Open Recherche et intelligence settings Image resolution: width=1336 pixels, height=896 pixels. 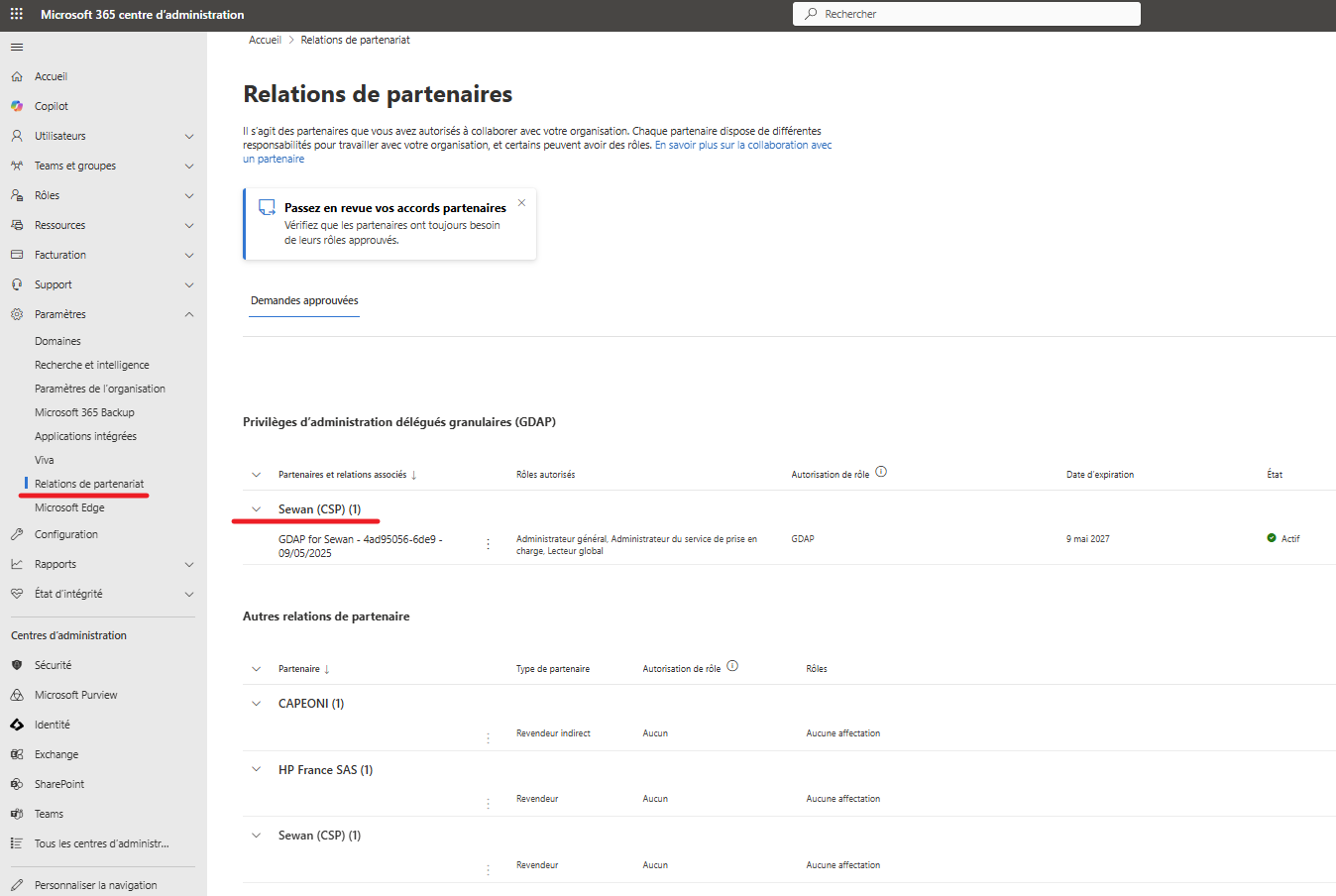[x=92, y=365]
